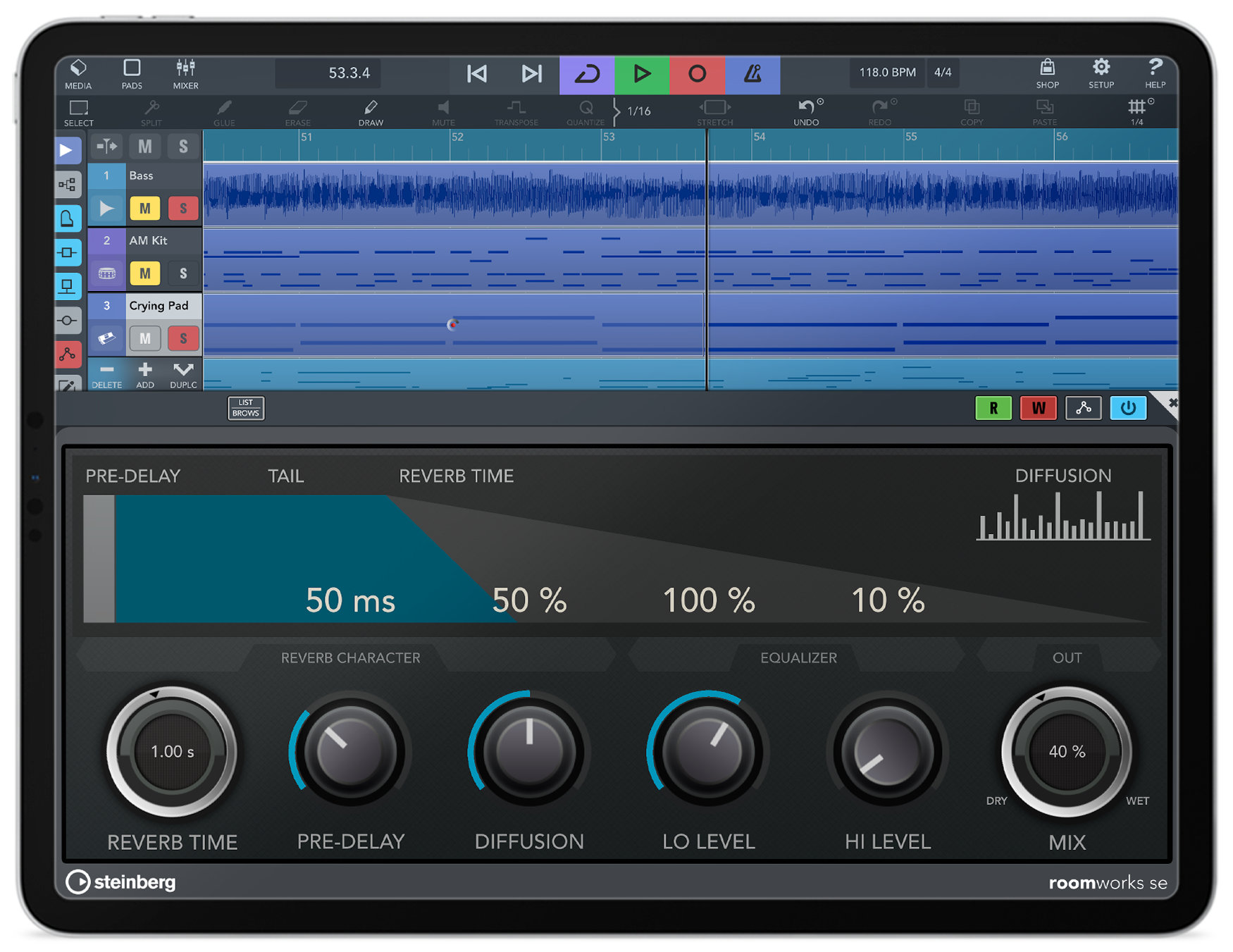Expand the LIST/BROWS panel
Screen dimensions: 1233x952
pyautogui.click(x=245, y=408)
